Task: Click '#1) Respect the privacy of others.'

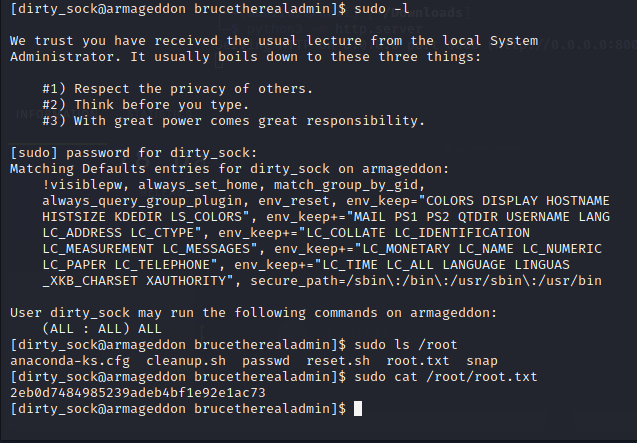Action: [x=178, y=89]
